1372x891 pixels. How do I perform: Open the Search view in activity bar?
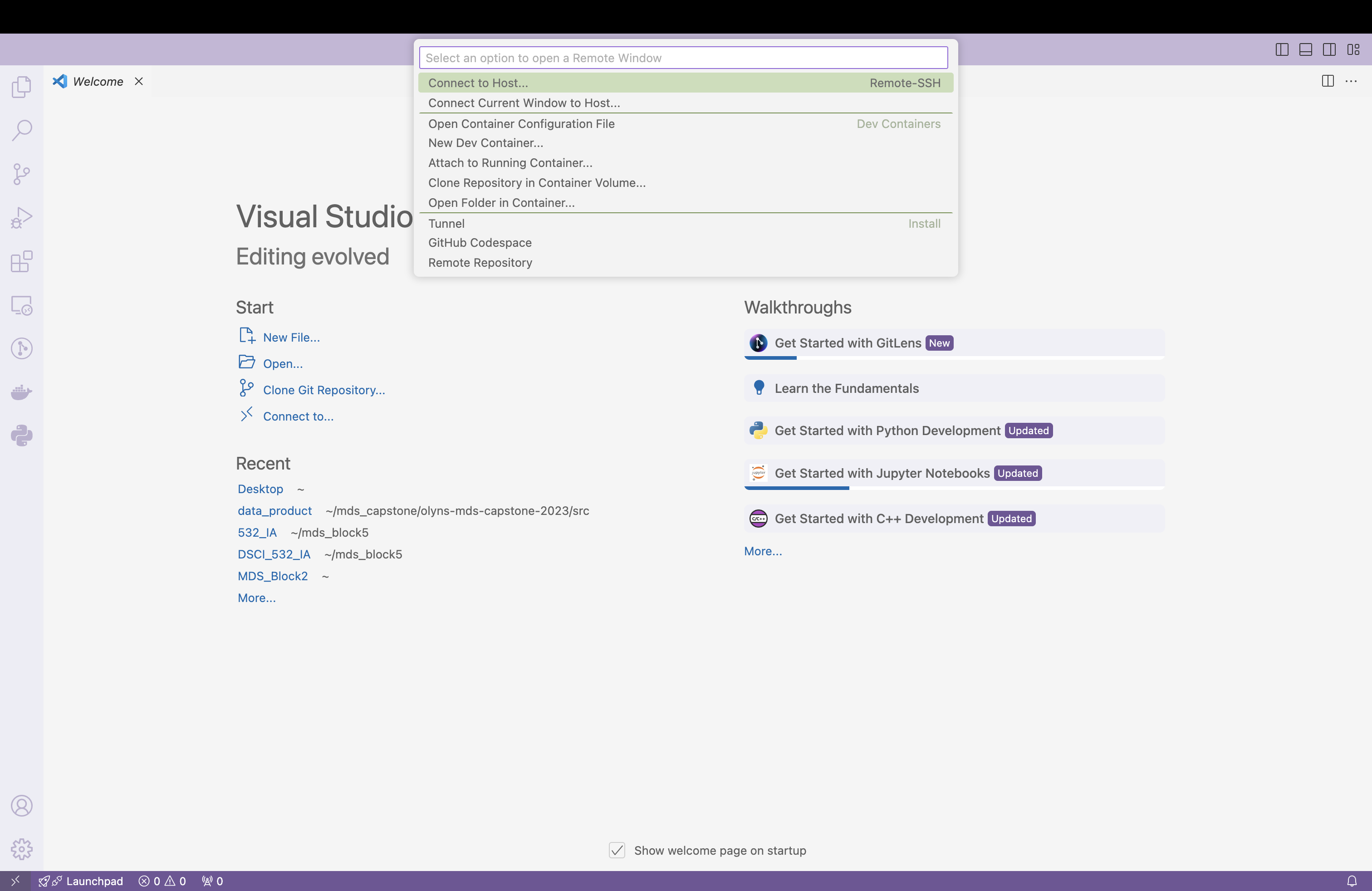point(21,130)
